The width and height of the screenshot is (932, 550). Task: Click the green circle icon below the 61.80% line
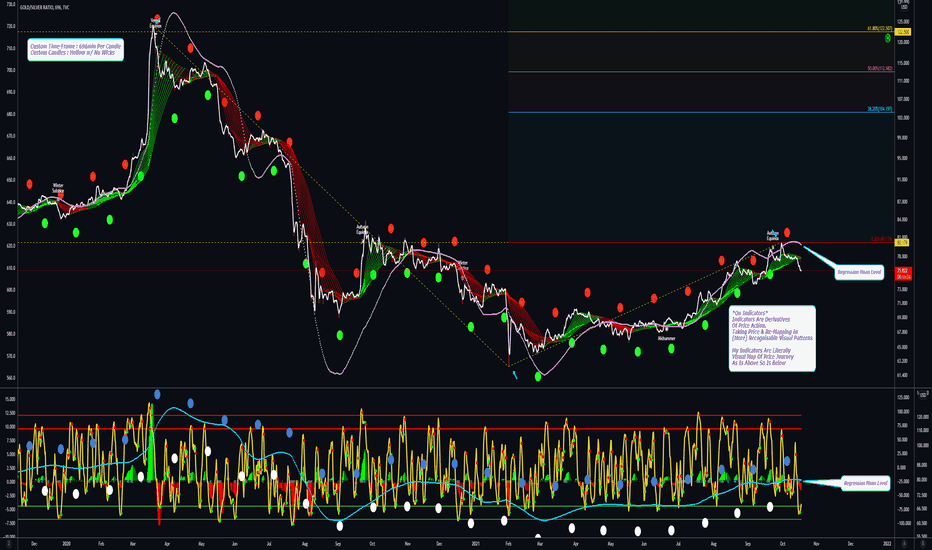887,38
